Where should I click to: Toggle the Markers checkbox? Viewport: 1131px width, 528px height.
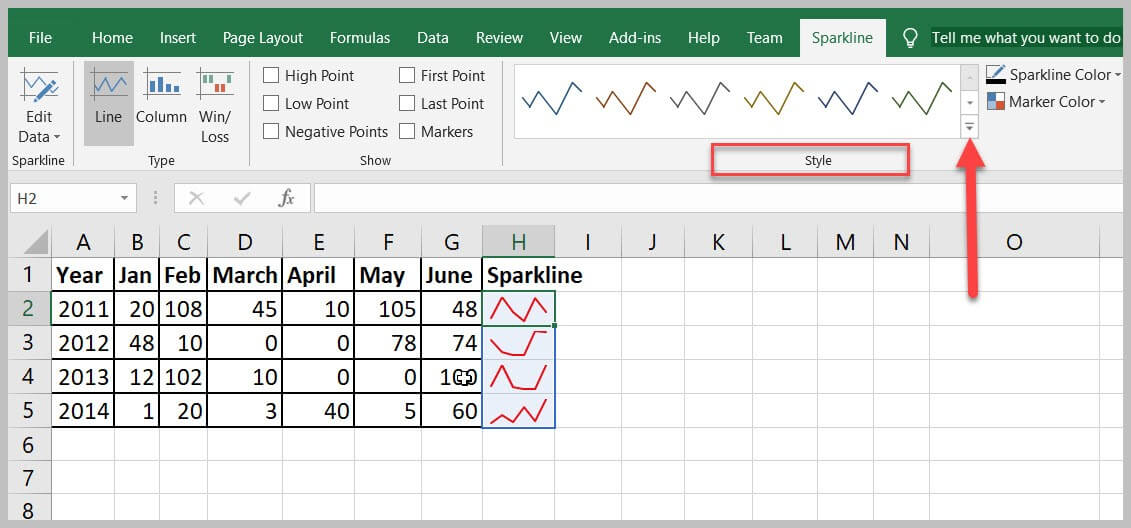pos(407,132)
